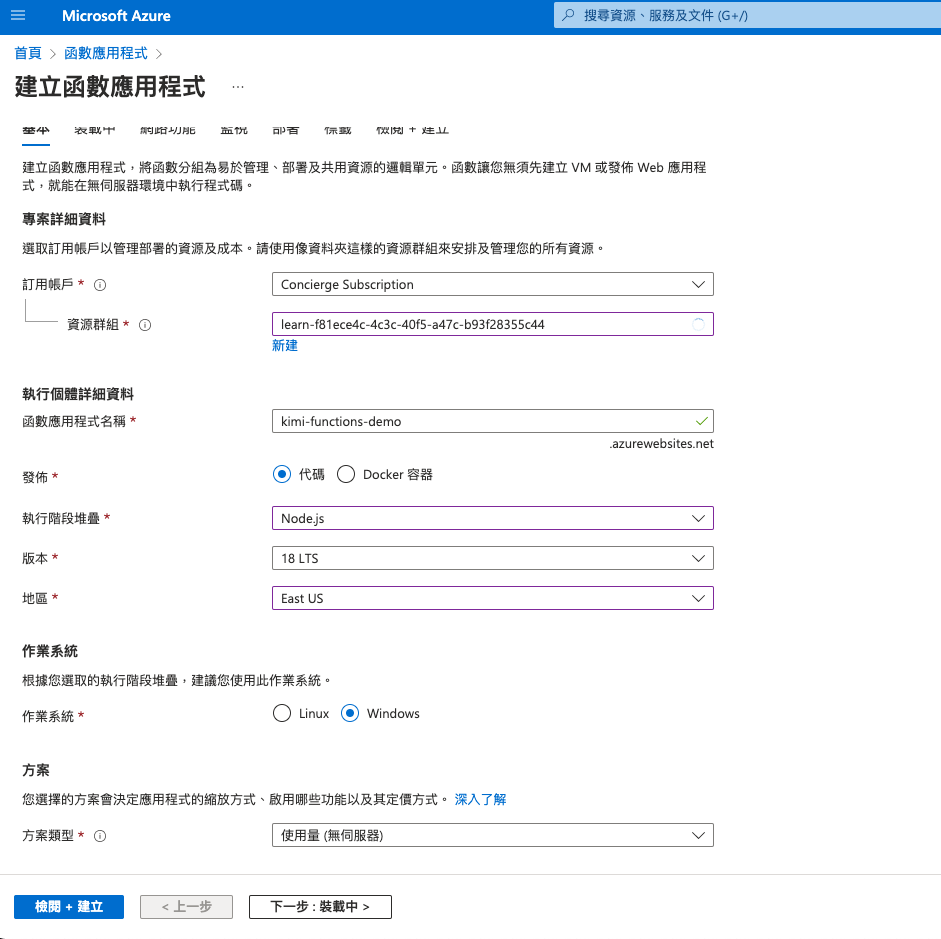Click the 建立函數應用程式 page title

[110, 87]
